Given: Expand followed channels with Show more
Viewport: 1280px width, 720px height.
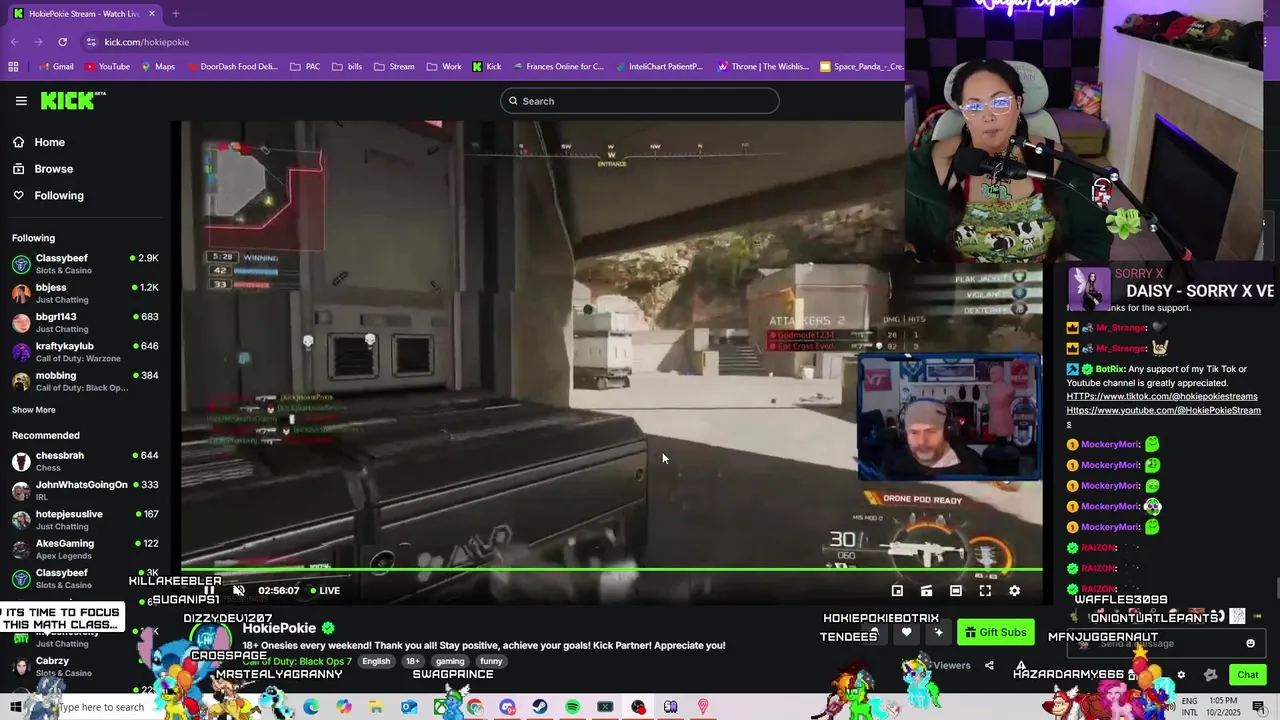Looking at the screenshot, I should tap(33, 410).
